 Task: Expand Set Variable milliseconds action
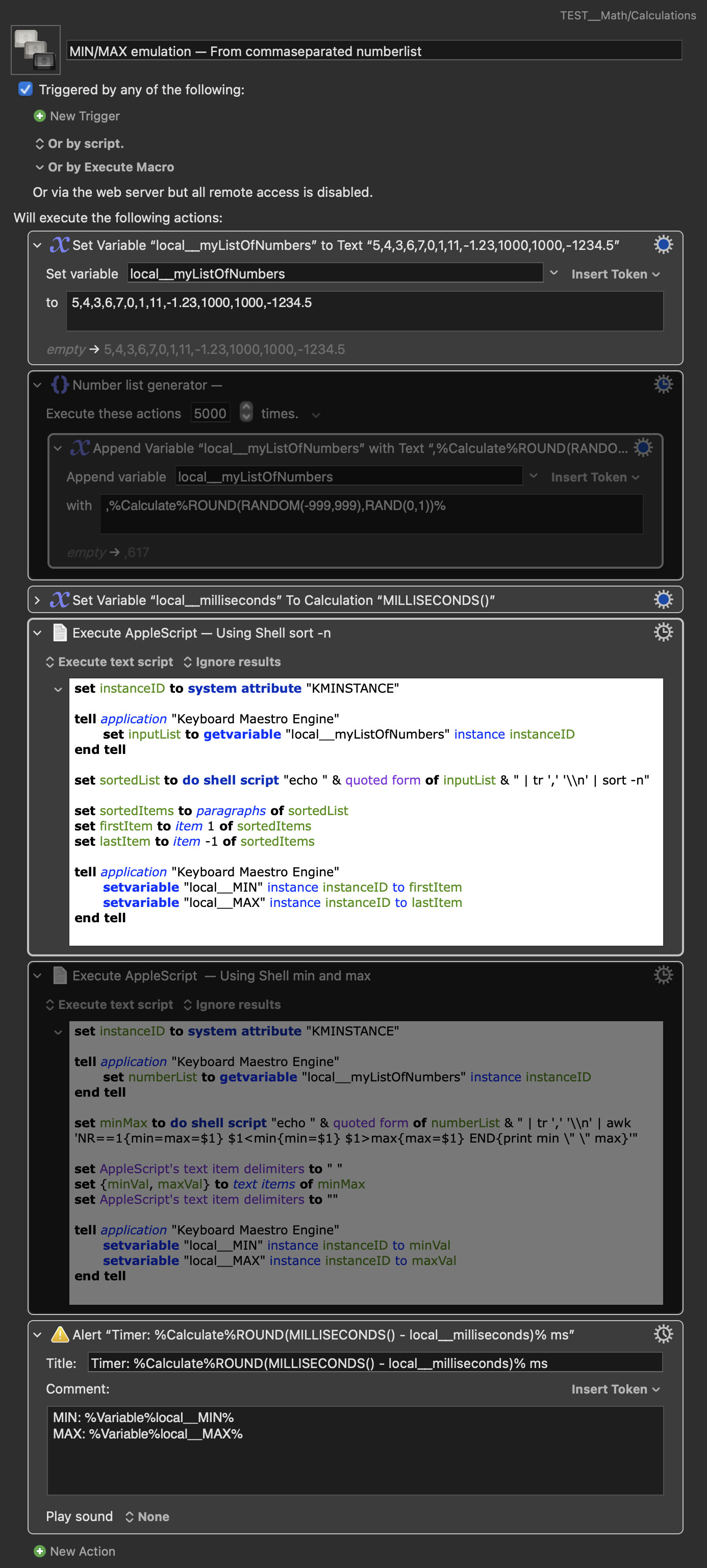[37, 600]
